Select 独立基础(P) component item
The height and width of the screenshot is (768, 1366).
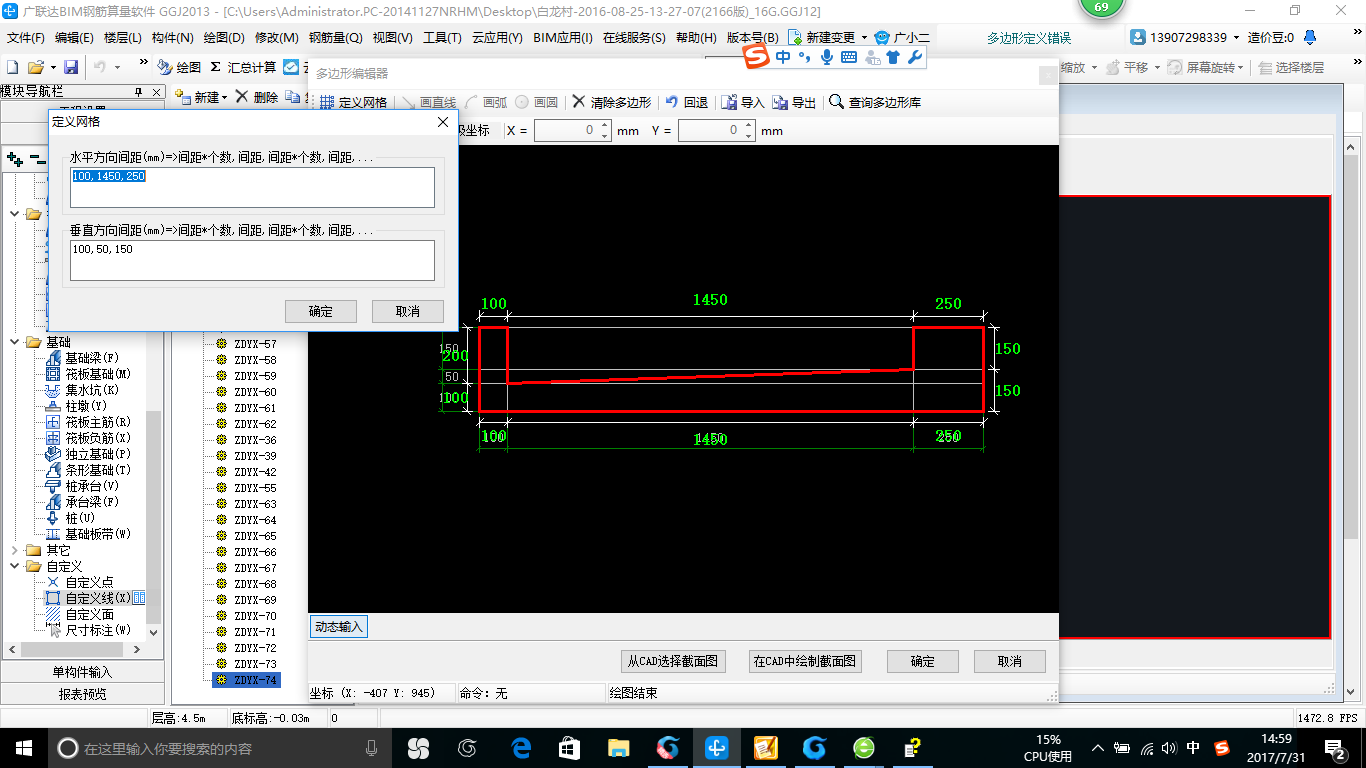[88, 454]
